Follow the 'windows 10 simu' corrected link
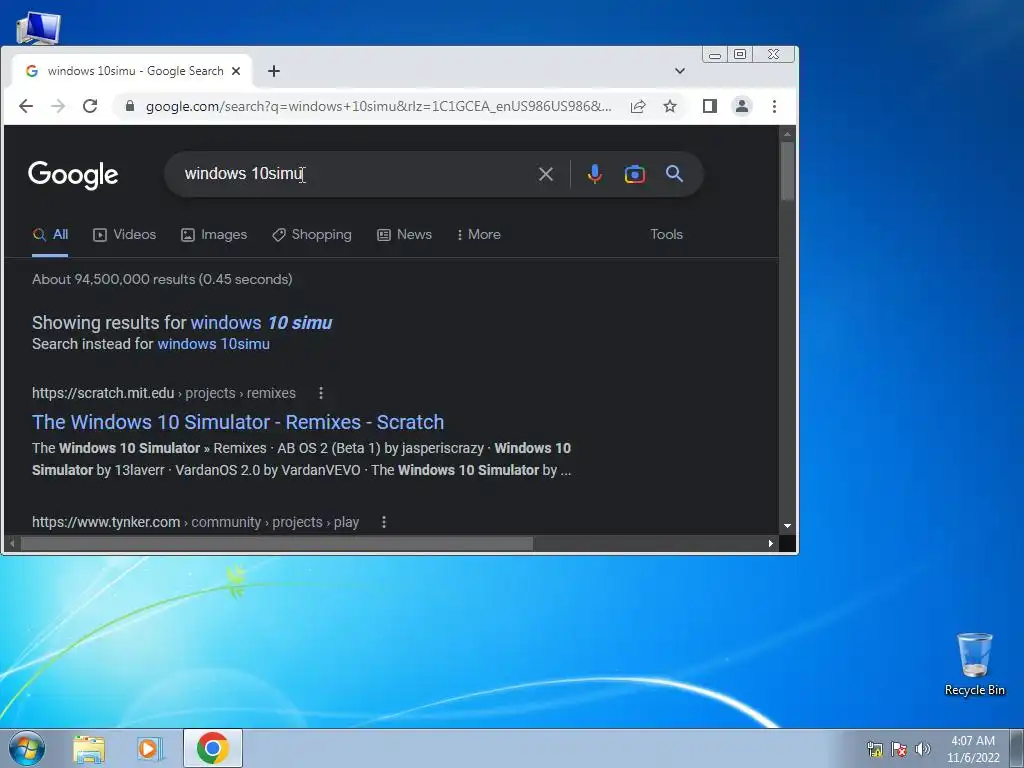 click(x=261, y=323)
